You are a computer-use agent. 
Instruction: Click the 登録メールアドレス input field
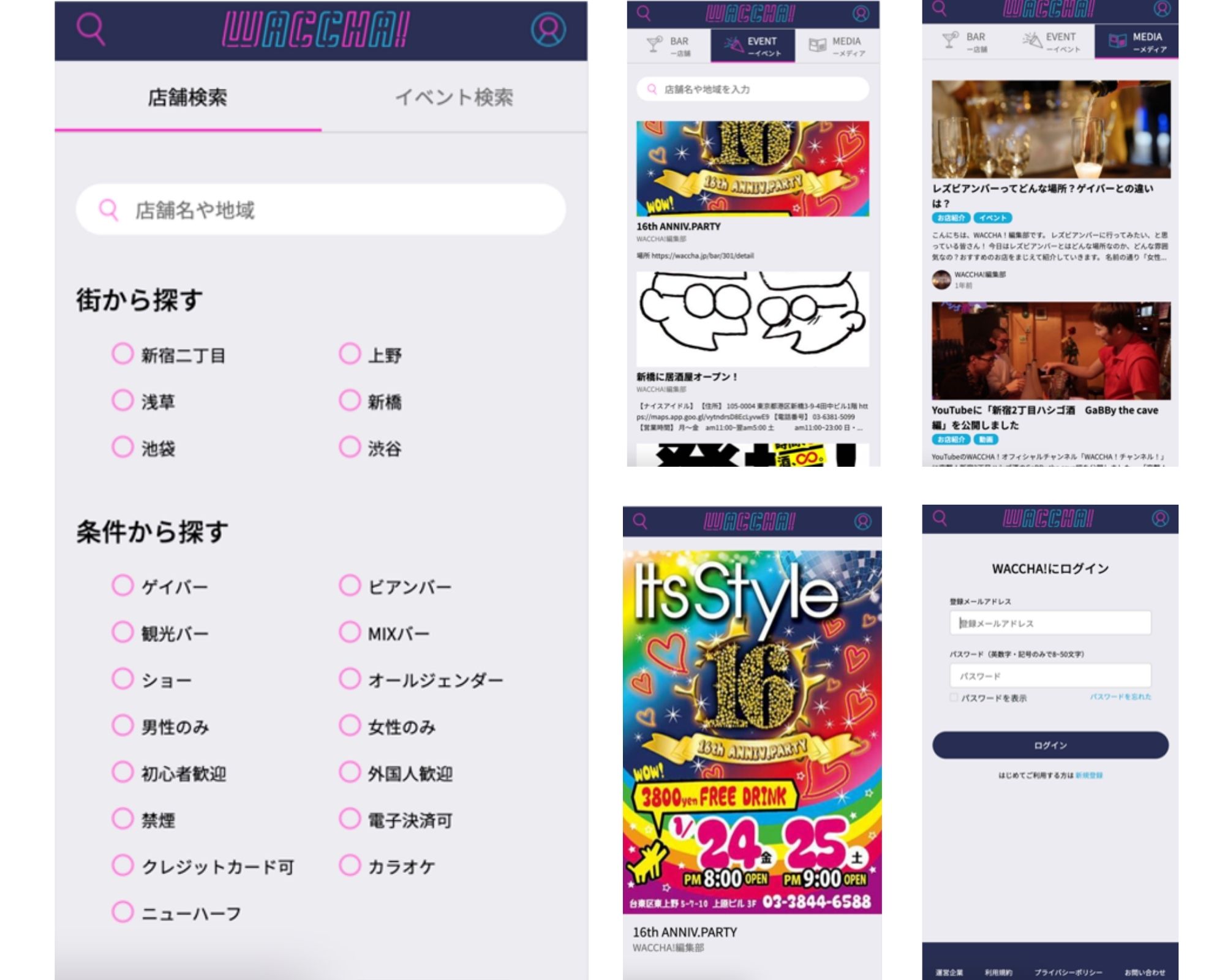point(1050,623)
